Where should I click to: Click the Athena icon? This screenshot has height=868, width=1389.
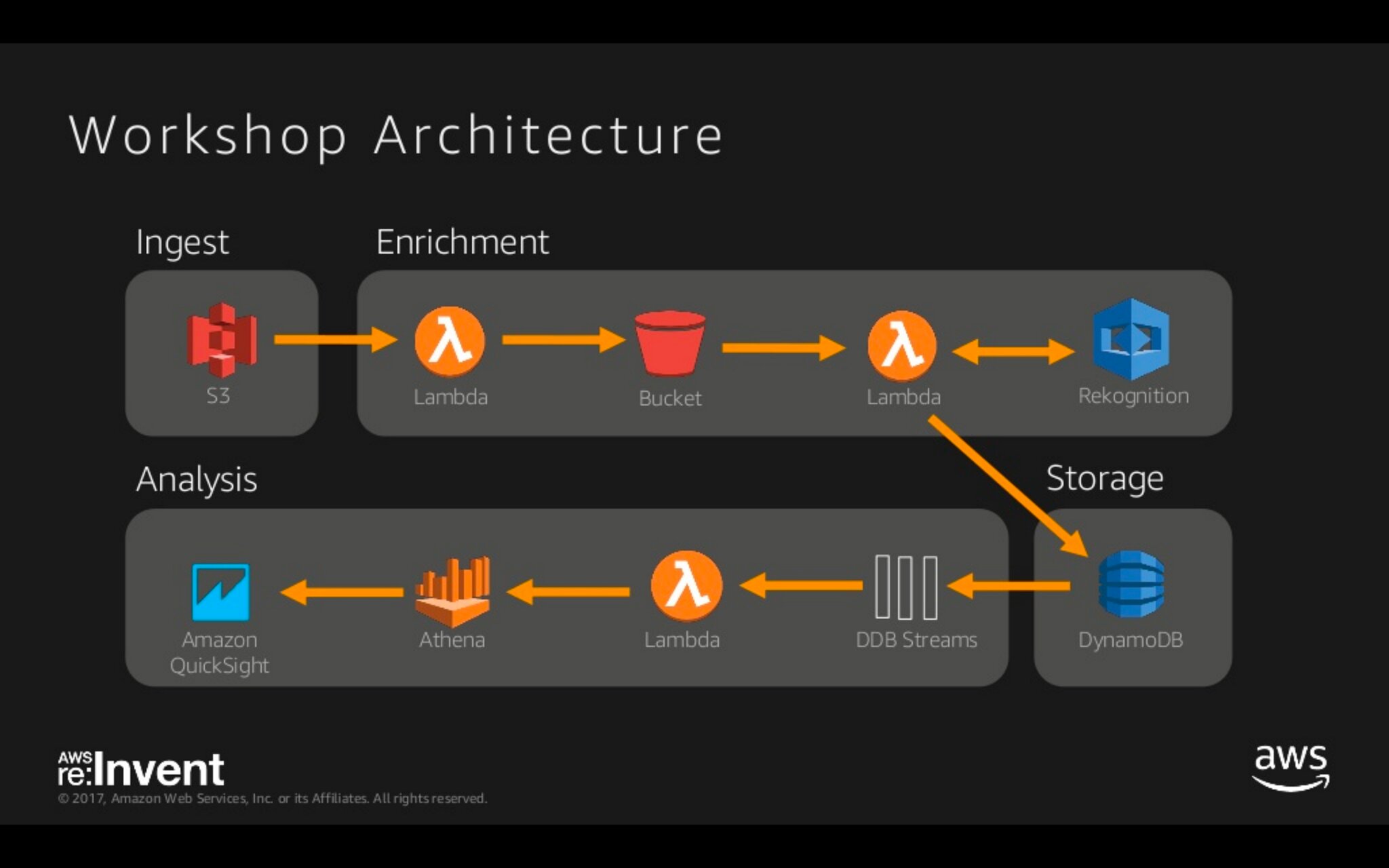tap(452, 591)
